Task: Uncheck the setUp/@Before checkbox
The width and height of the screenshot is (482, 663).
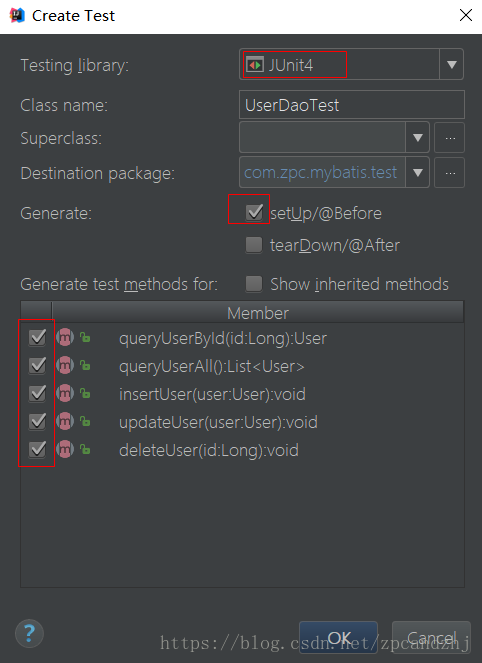Action: [254, 212]
